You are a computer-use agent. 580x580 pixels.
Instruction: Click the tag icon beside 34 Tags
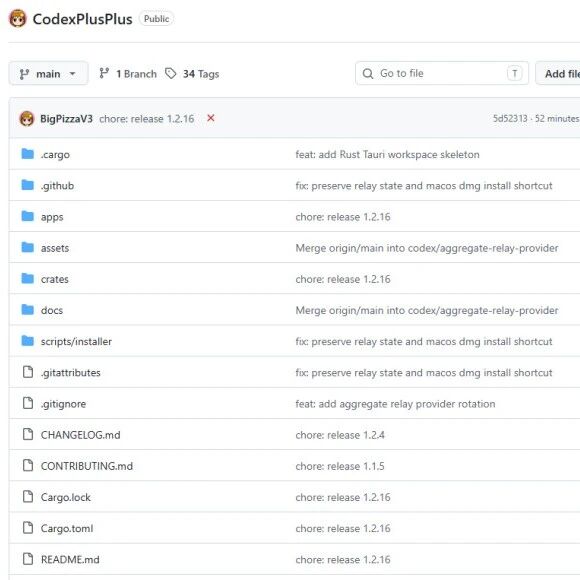(x=171, y=74)
